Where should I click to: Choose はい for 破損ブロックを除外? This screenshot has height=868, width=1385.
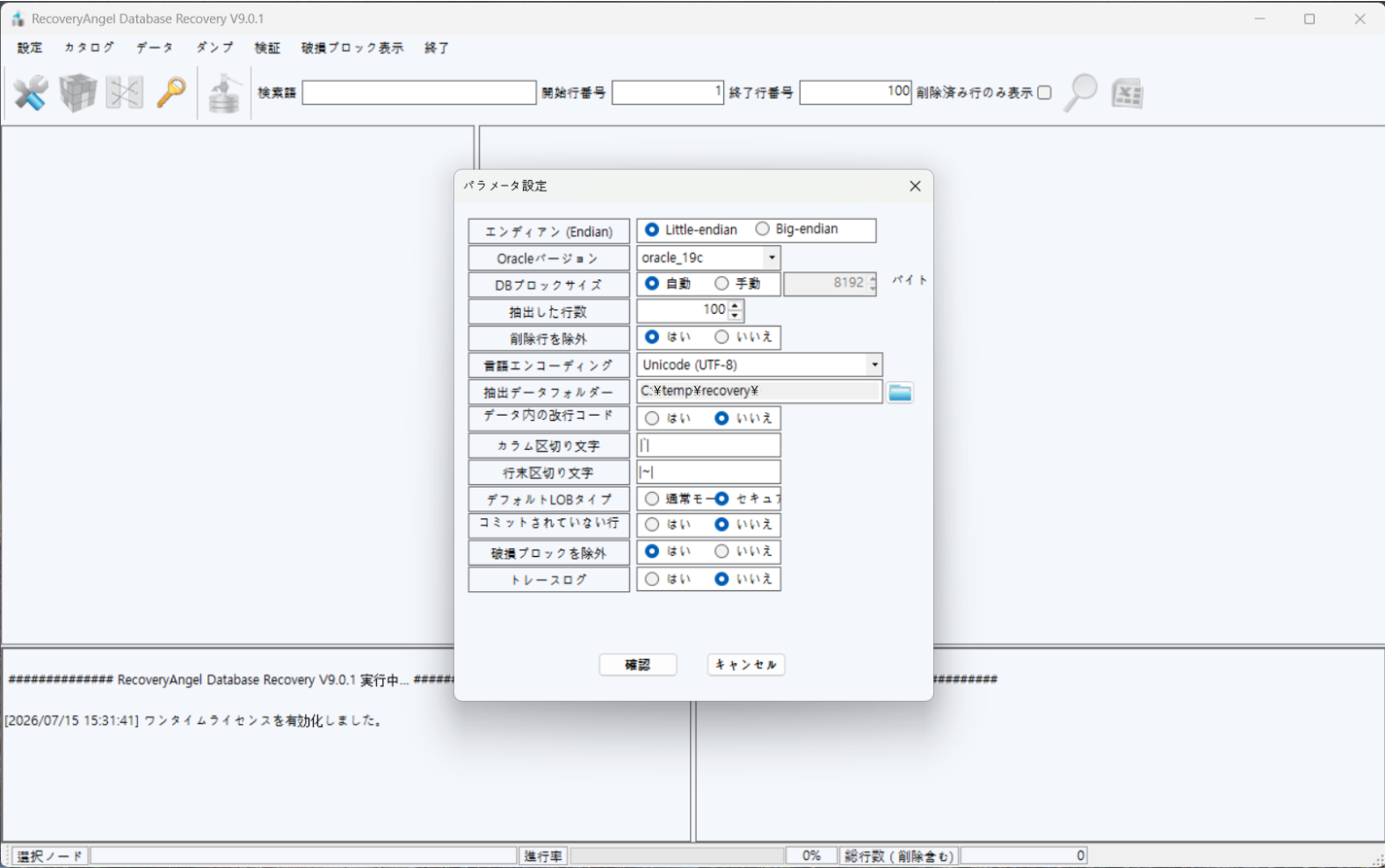click(x=652, y=551)
